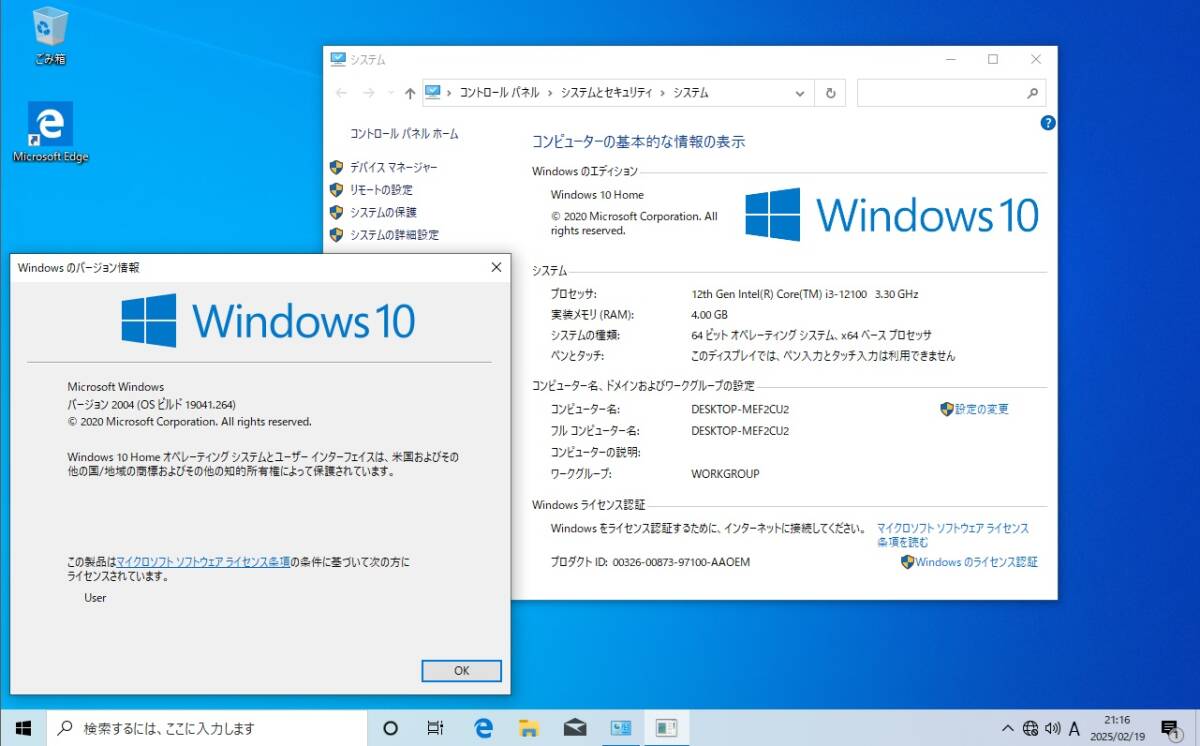Open File Explorer from the taskbar
This screenshot has width=1200, height=746.
pyautogui.click(x=529, y=728)
